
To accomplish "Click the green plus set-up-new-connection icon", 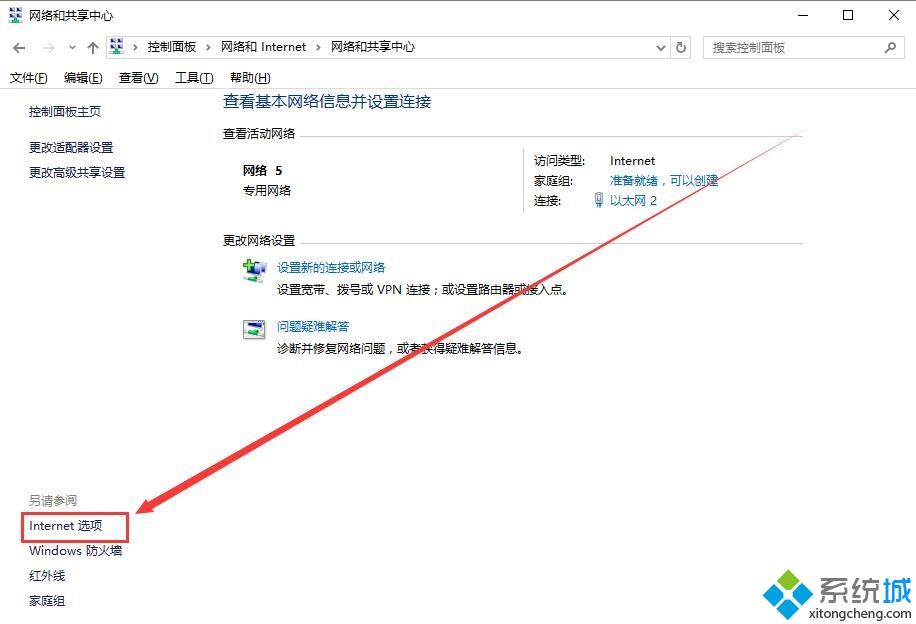I will tap(253, 269).
